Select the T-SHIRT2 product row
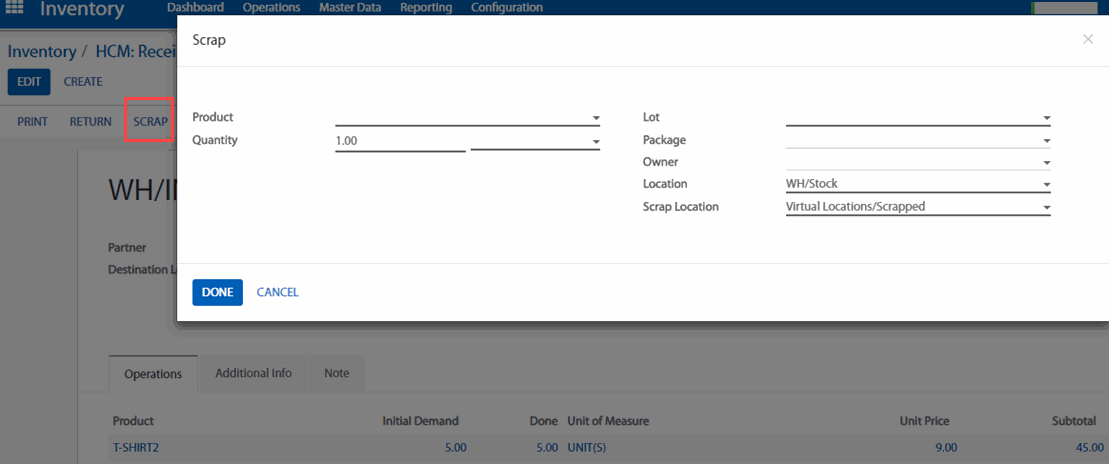1109x464 pixels. pyautogui.click(x=136, y=447)
